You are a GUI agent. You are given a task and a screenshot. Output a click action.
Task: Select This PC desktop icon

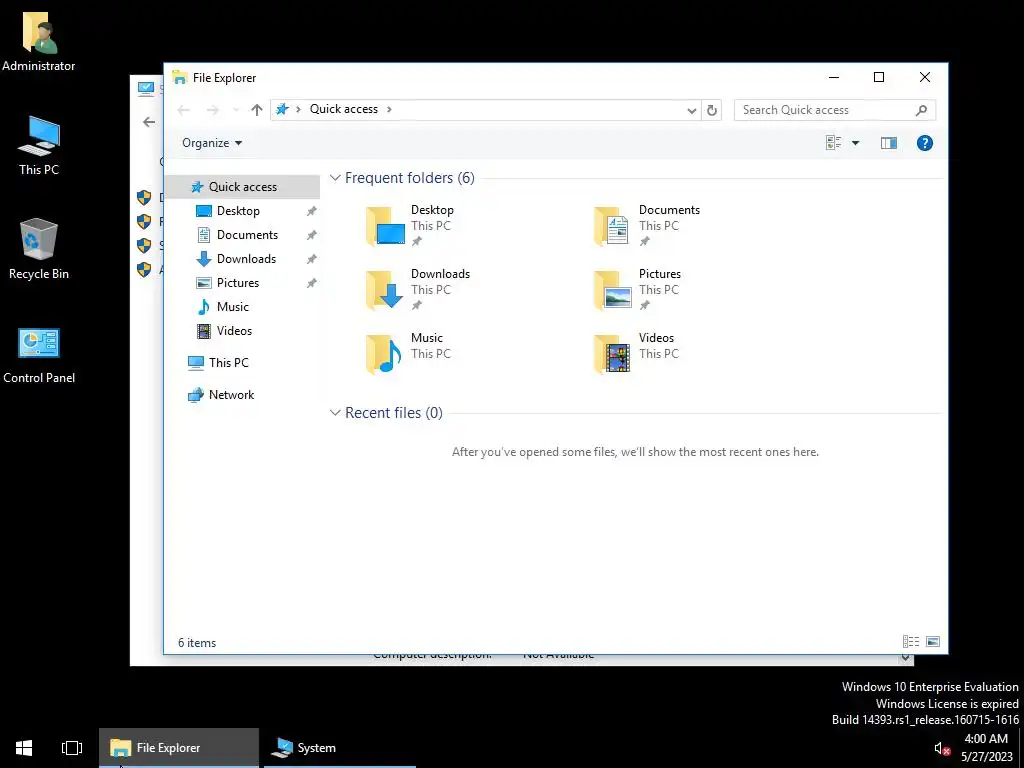point(39,145)
